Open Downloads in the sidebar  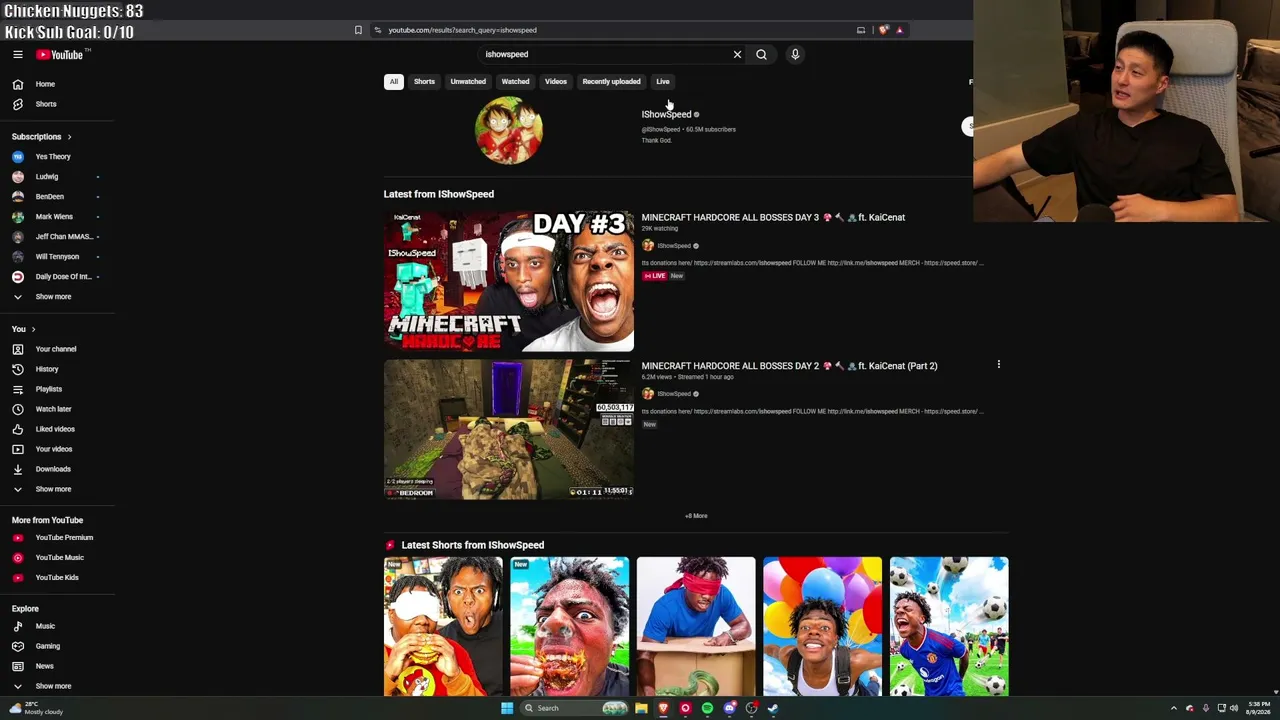pyautogui.click(x=53, y=469)
